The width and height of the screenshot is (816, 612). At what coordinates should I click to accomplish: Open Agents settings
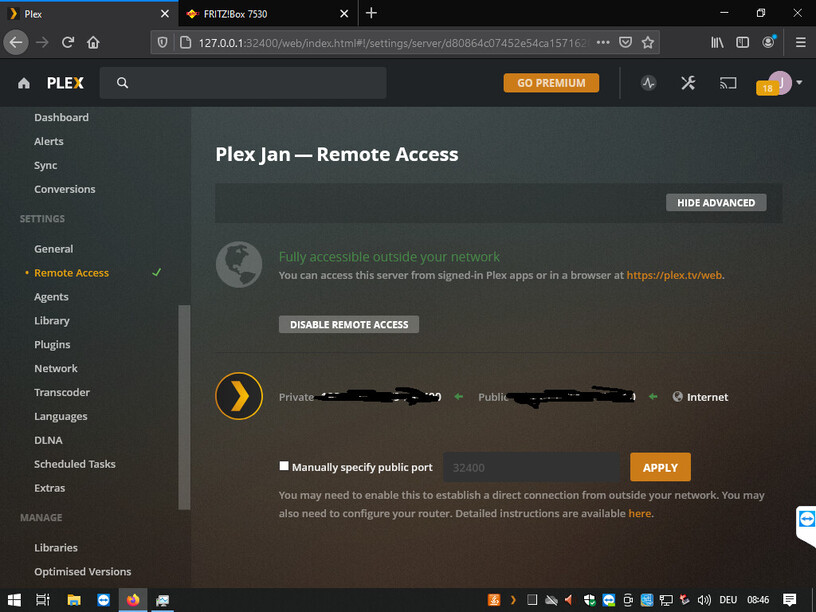coord(51,297)
